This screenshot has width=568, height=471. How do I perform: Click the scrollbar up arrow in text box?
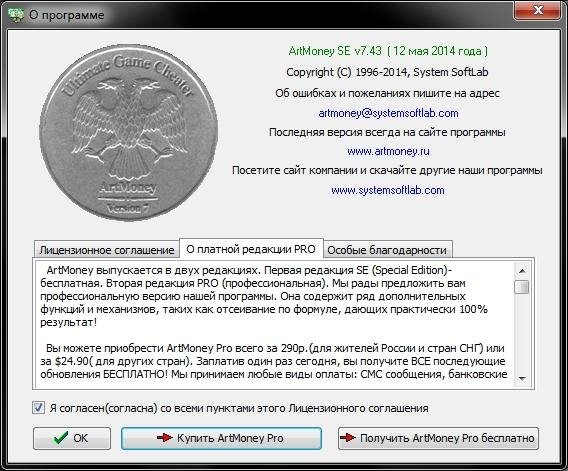[x=522, y=271]
